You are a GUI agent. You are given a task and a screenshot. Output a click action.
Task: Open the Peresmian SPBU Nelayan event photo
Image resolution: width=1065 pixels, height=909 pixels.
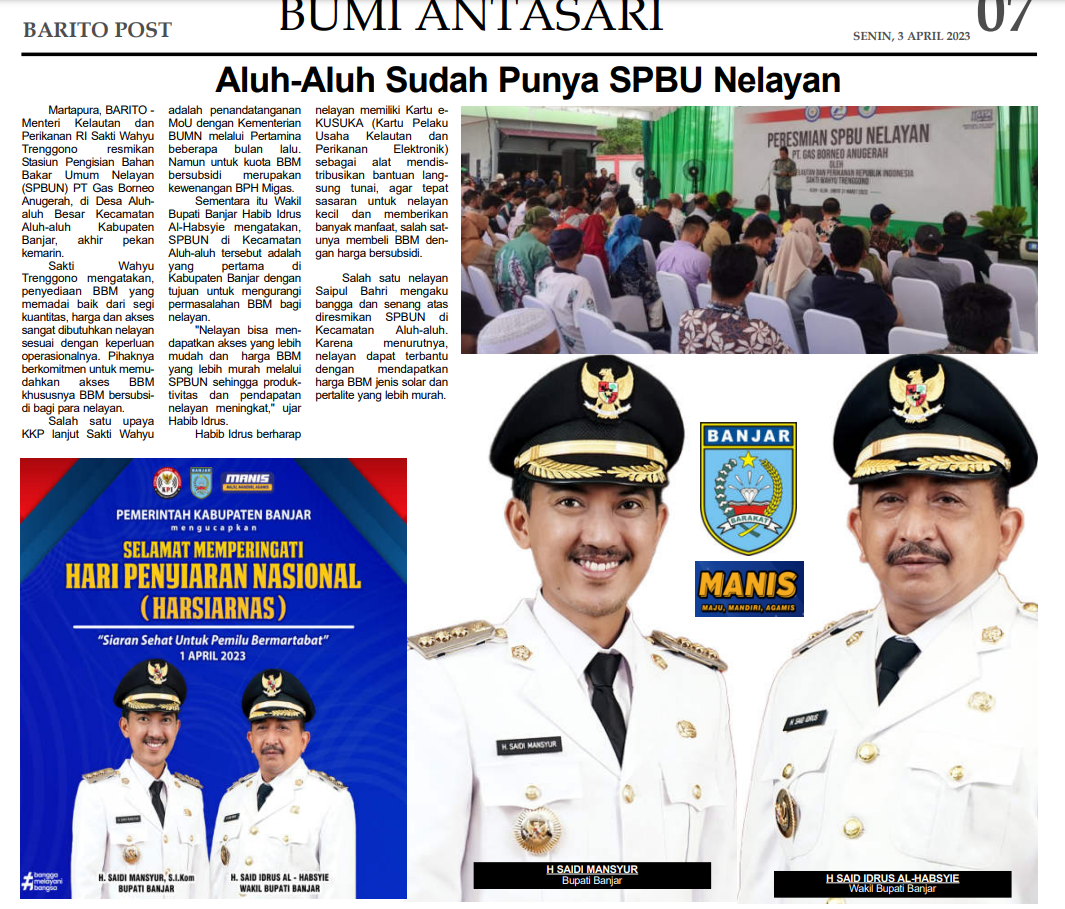tap(748, 229)
